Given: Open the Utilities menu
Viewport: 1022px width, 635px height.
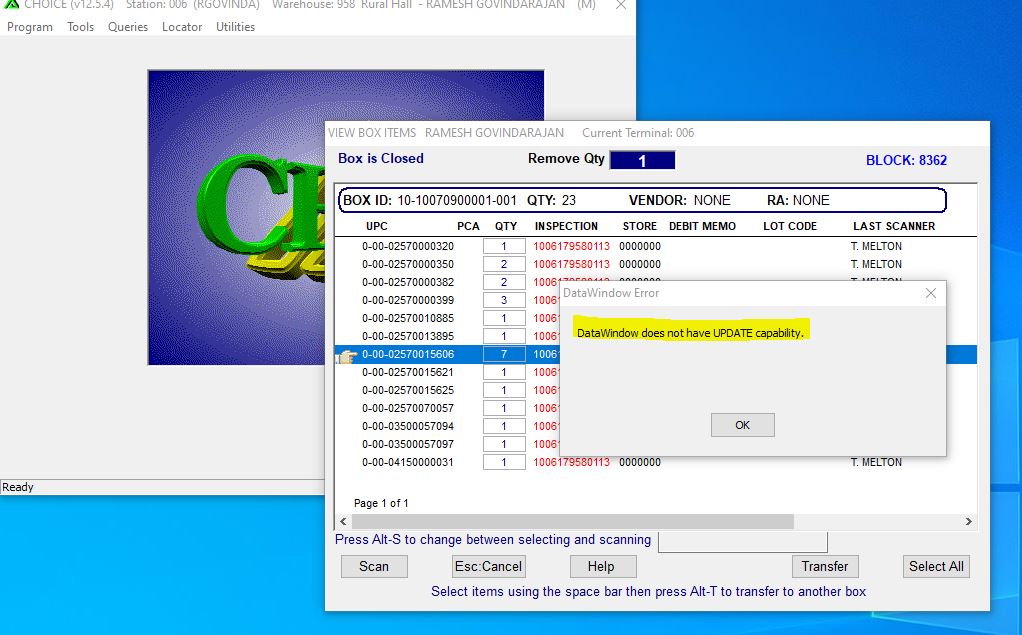Looking at the screenshot, I should (x=235, y=27).
